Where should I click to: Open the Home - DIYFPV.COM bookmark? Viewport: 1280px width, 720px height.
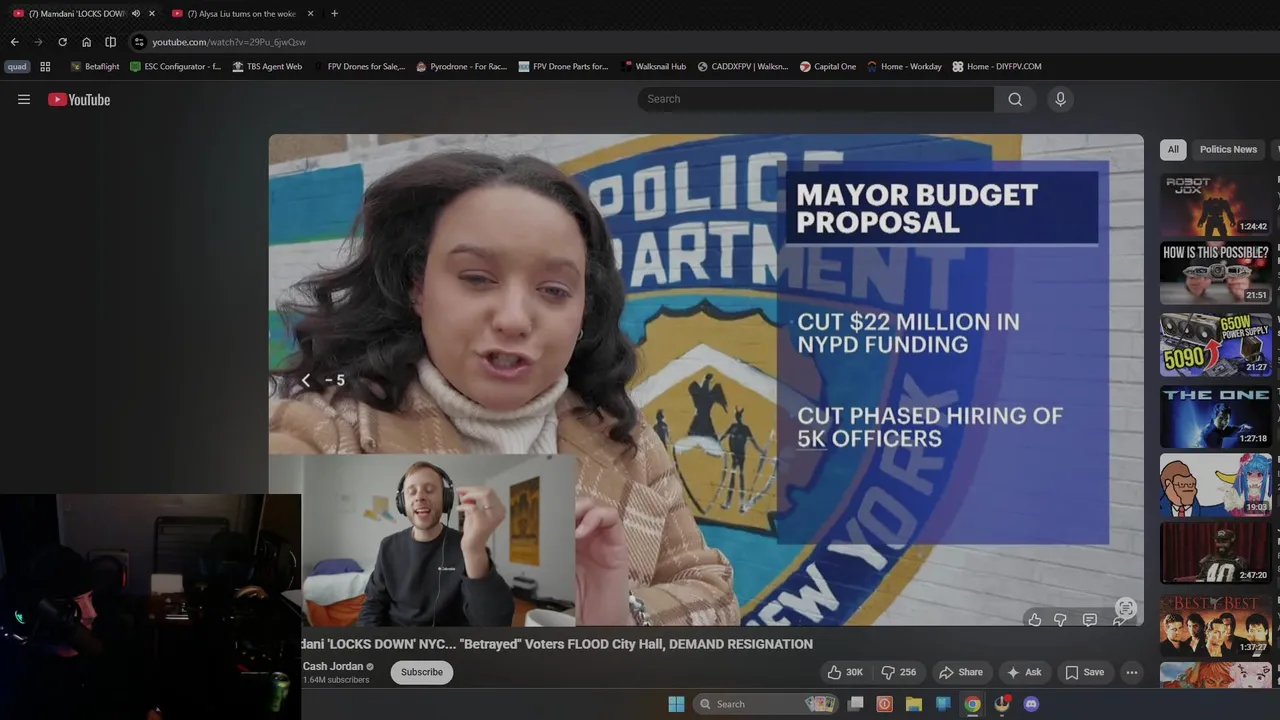[997, 67]
